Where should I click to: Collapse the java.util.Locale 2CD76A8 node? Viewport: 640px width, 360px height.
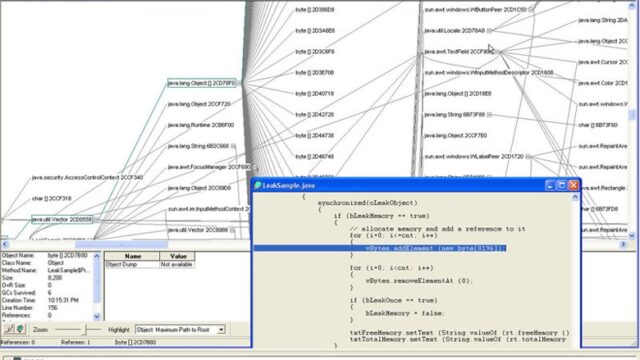point(489,31)
